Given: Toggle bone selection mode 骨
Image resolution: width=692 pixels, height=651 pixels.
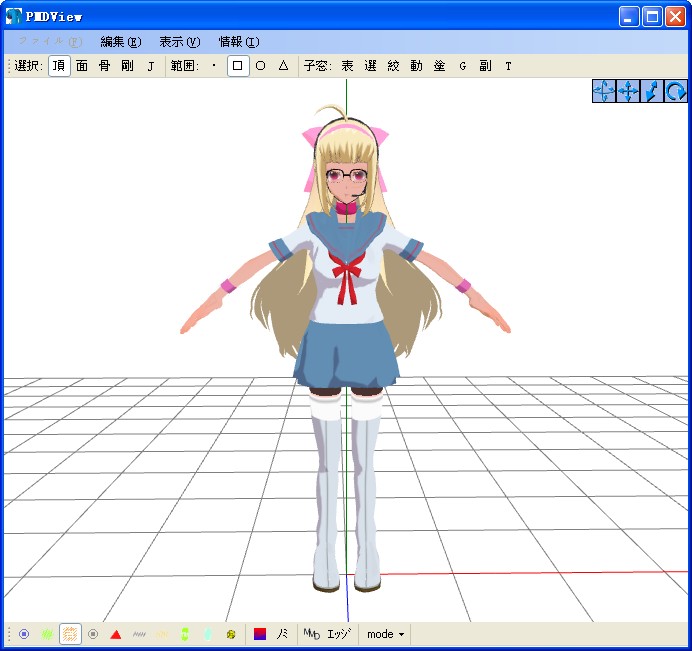Looking at the screenshot, I should 105,66.
